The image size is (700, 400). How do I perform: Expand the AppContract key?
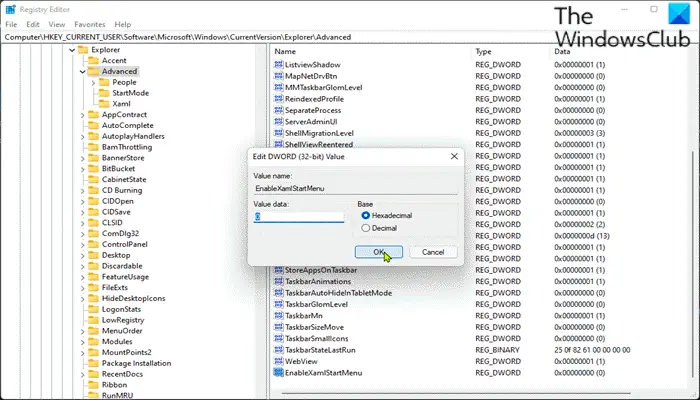click(83, 115)
